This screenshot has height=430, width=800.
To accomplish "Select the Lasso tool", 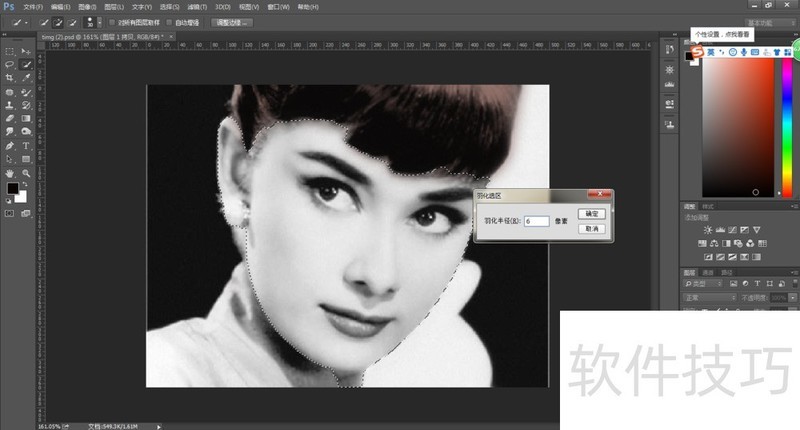I will 9,64.
